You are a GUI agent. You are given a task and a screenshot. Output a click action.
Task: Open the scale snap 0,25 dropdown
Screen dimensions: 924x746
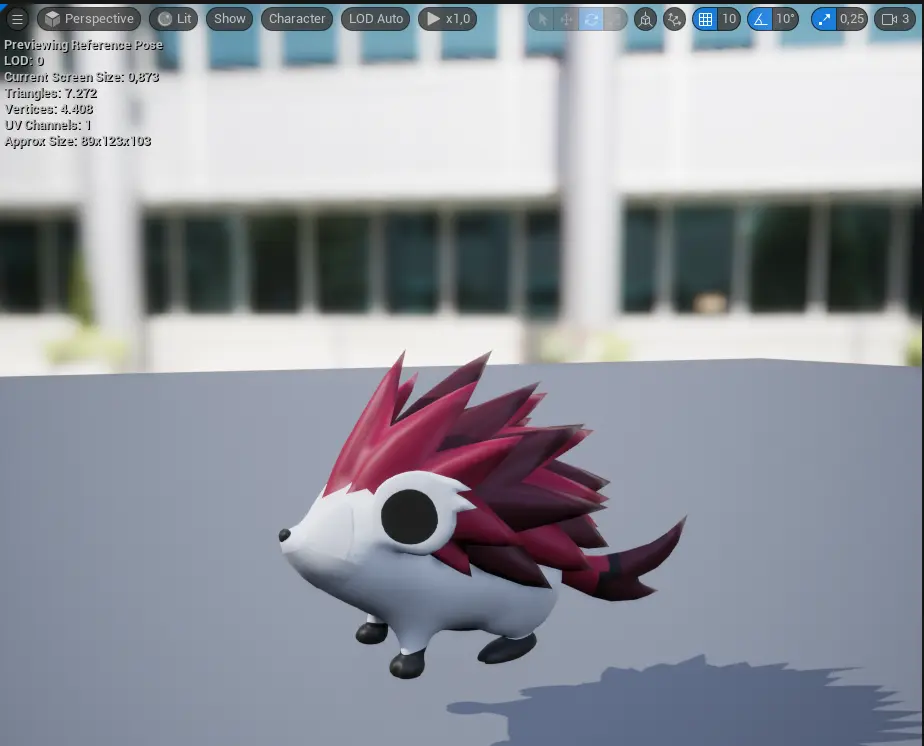[x=852, y=19]
